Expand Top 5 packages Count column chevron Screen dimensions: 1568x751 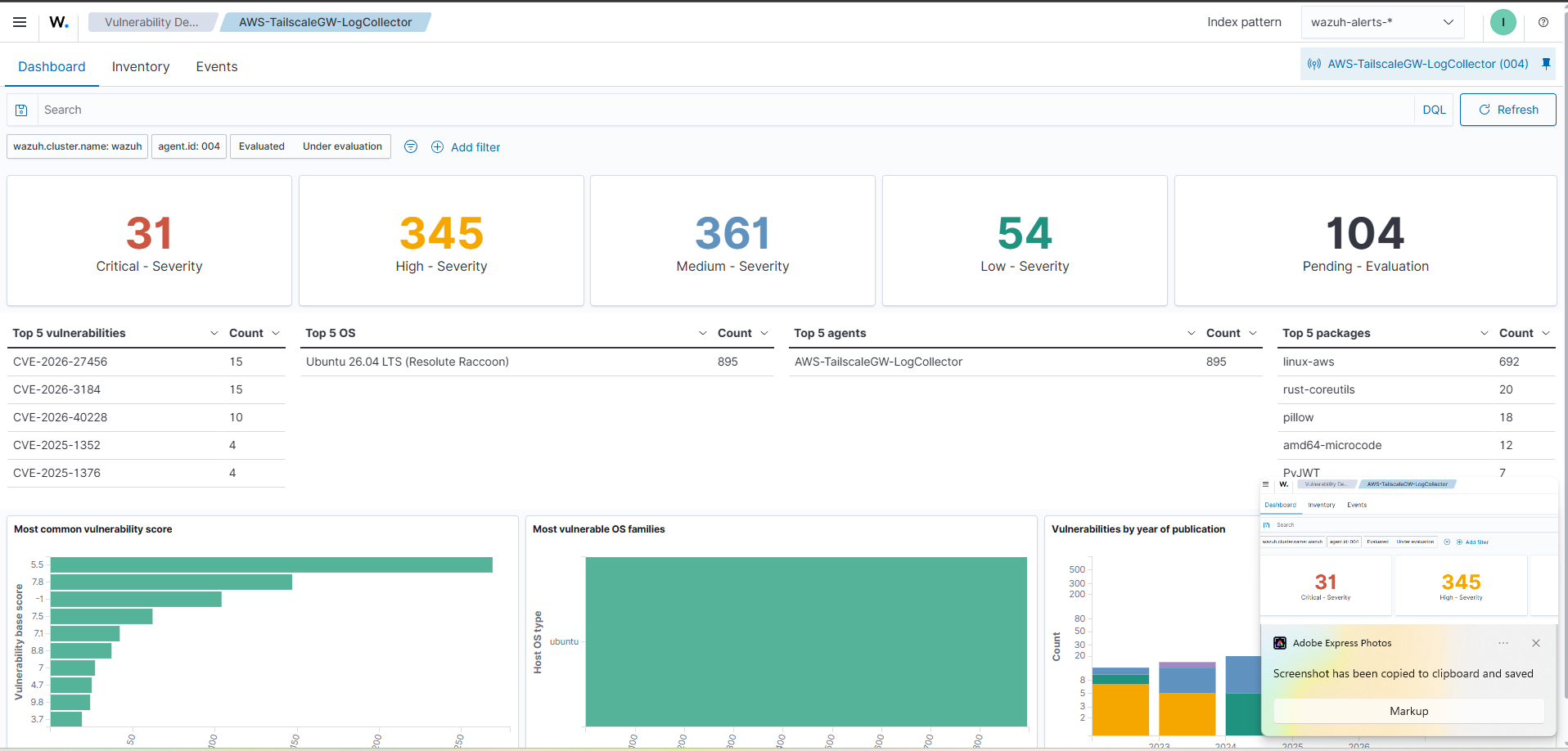pos(1546,333)
